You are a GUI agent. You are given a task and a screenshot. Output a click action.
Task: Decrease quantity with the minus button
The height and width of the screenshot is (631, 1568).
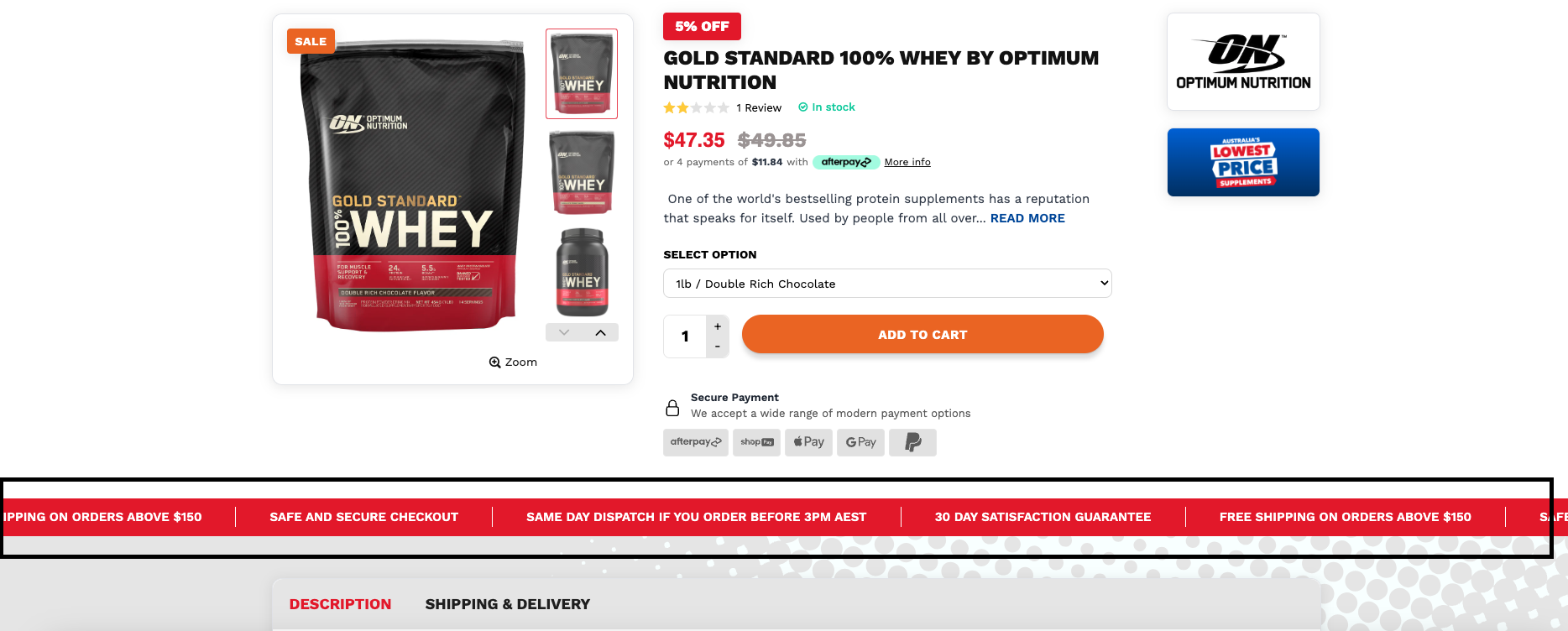click(718, 347)
